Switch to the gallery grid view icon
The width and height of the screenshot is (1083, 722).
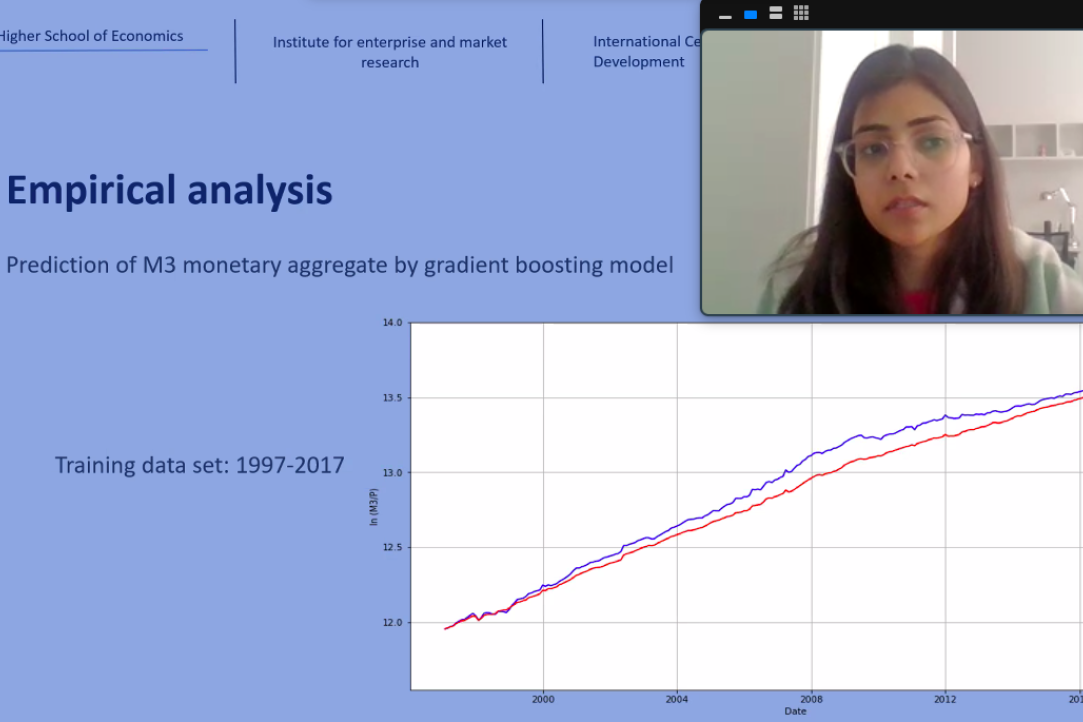801,13
